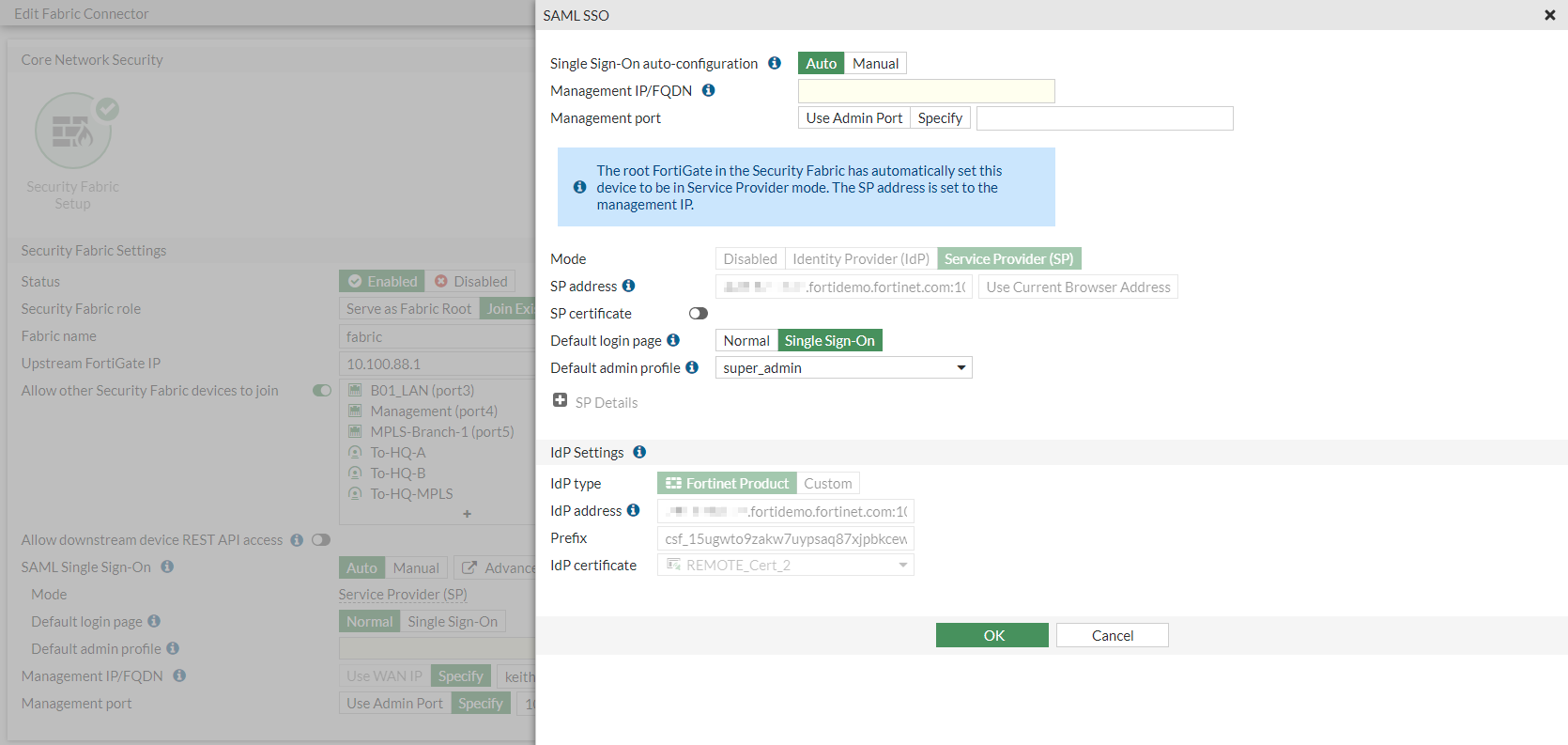Screen dimensions: 1568x745
Task: Click the Upstream FortiGate IP field
Action: 437,364
